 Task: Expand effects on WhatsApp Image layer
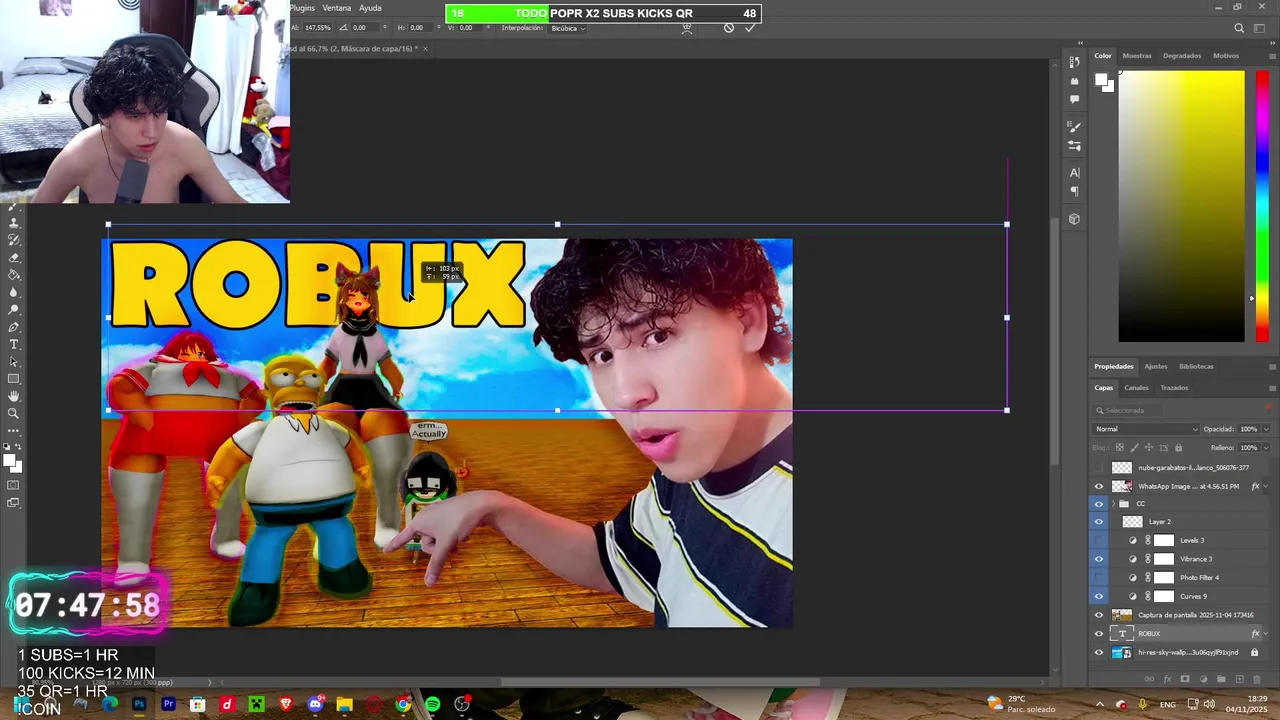tap(1266, 486)
